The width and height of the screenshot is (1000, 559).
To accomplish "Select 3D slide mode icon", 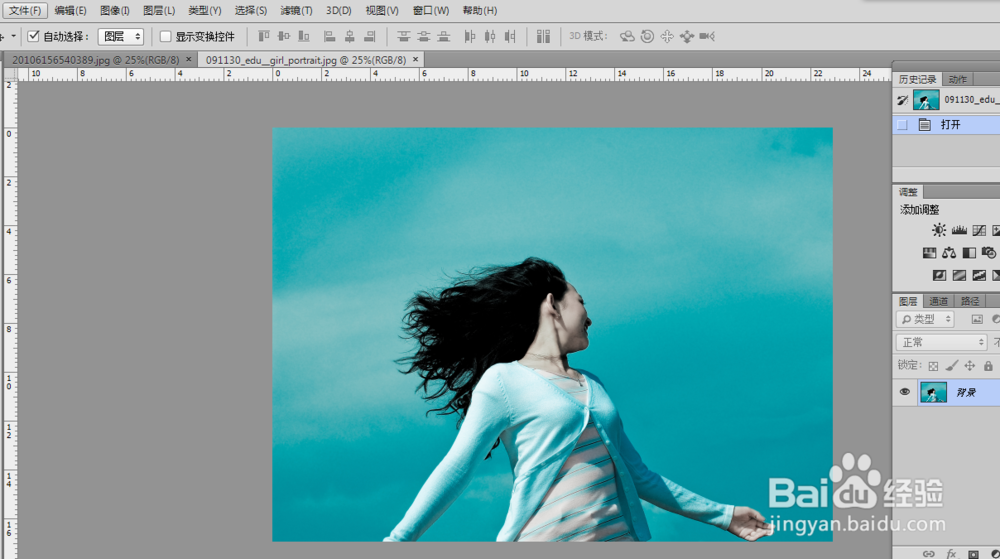I will coord(687,36).
